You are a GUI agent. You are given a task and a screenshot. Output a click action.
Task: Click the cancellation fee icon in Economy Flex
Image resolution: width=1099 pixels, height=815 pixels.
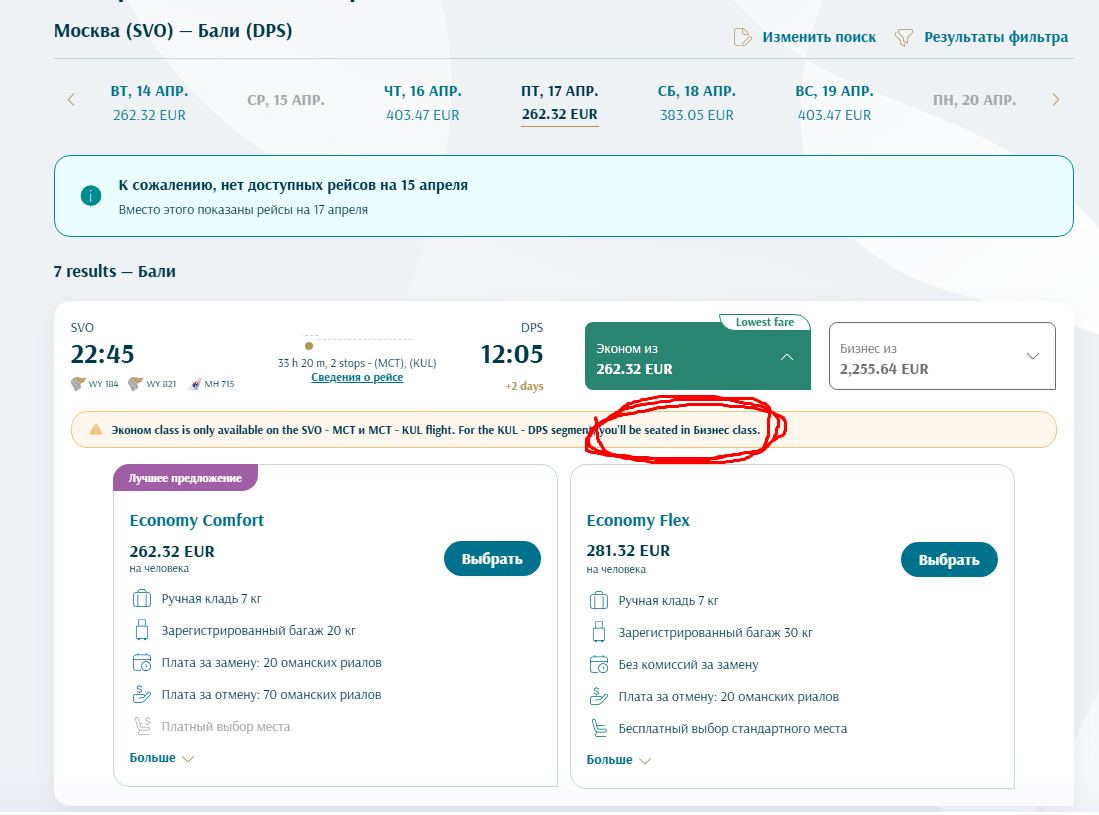coord(599,697)
